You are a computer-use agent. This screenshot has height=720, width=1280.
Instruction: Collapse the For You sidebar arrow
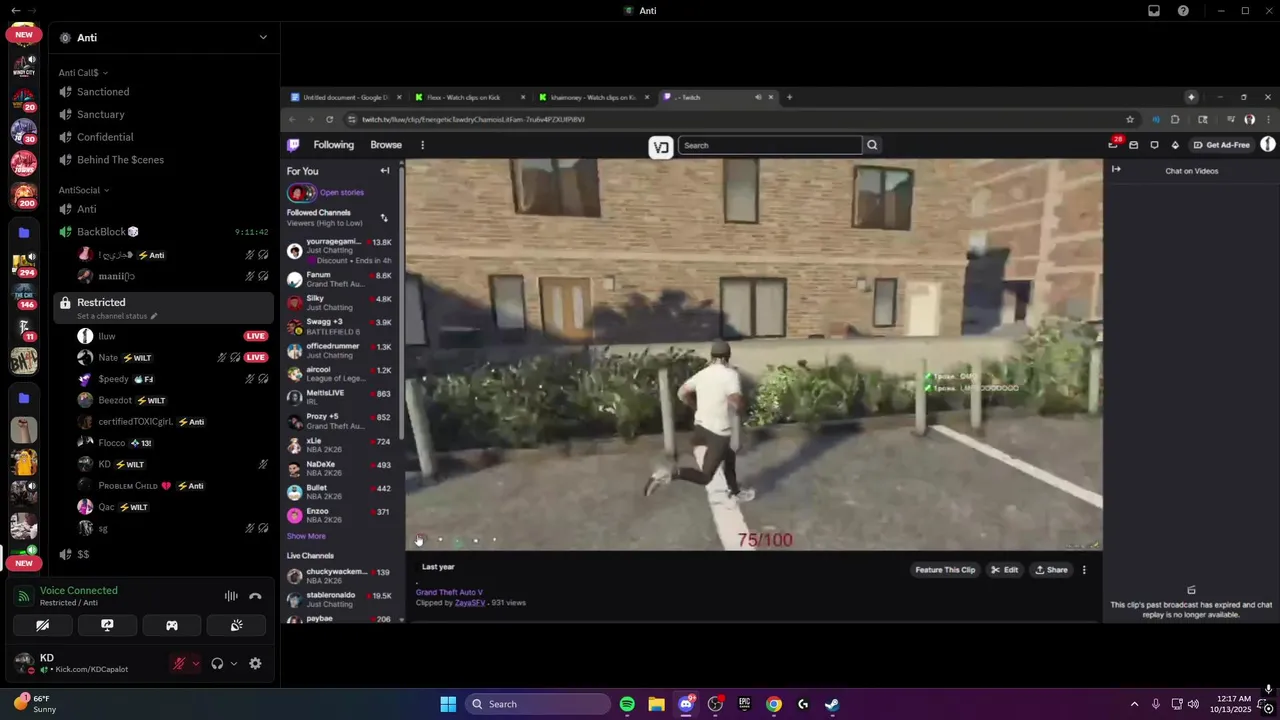click(x=384, y=171)
